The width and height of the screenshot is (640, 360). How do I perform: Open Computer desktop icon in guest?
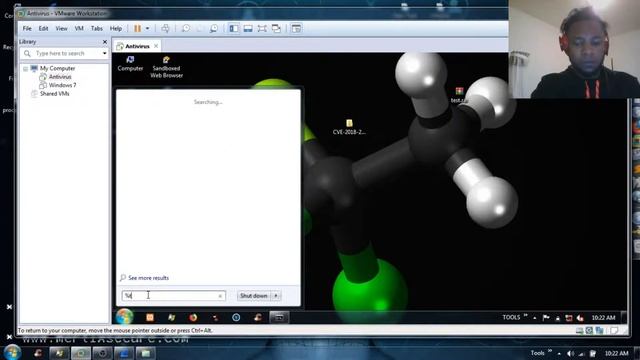click(x=130, y=64)
